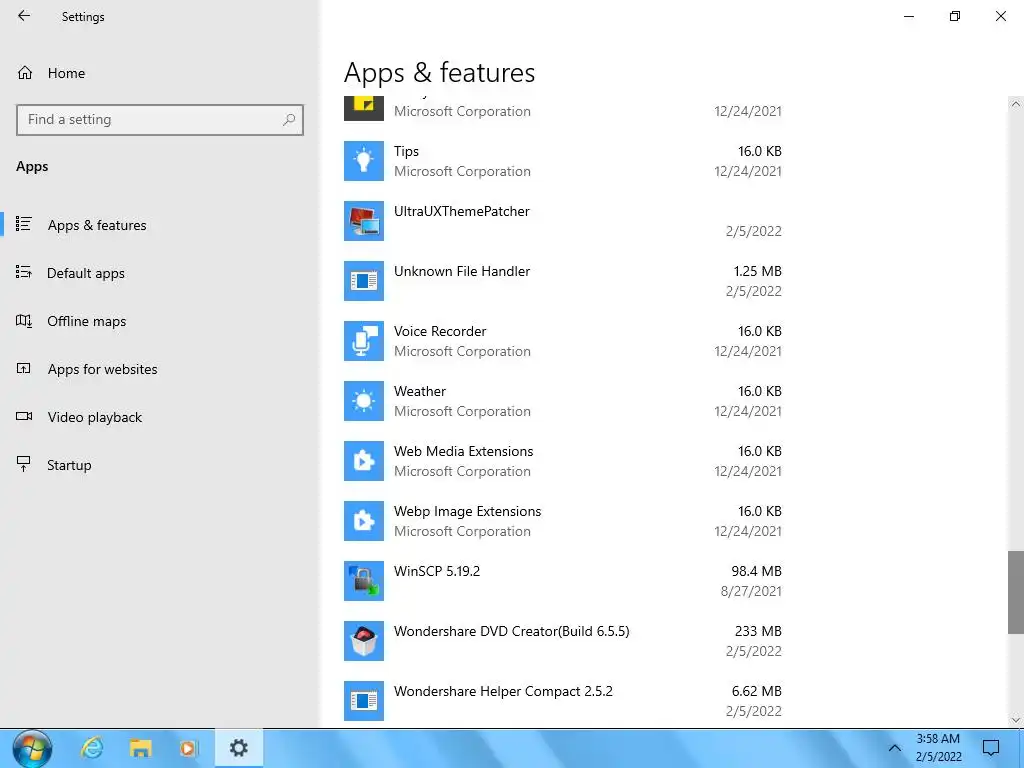Select the Webp Image Extensions entry

(x=563, y=521)
